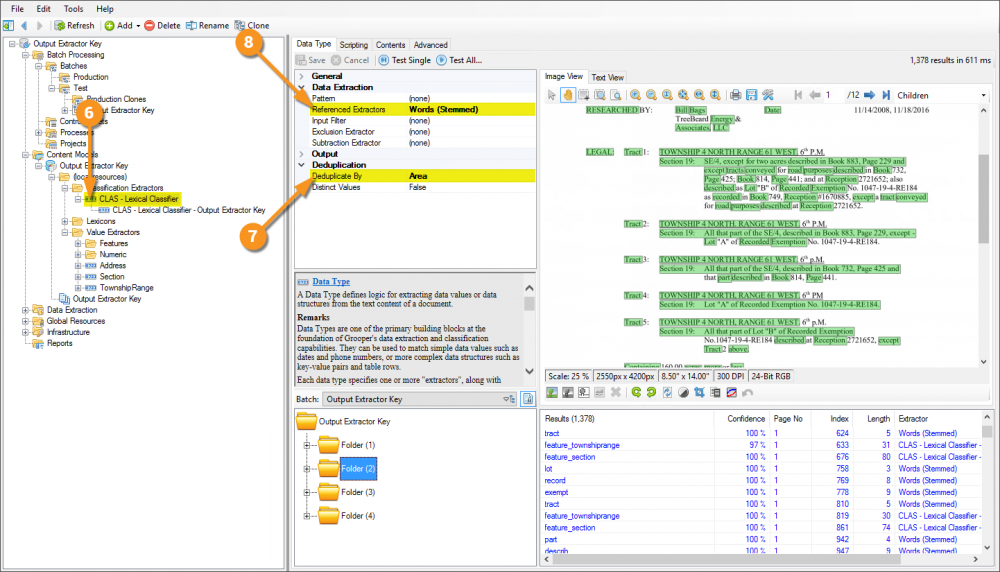
Task: Click the Test Single button
Action: [404, 60]
